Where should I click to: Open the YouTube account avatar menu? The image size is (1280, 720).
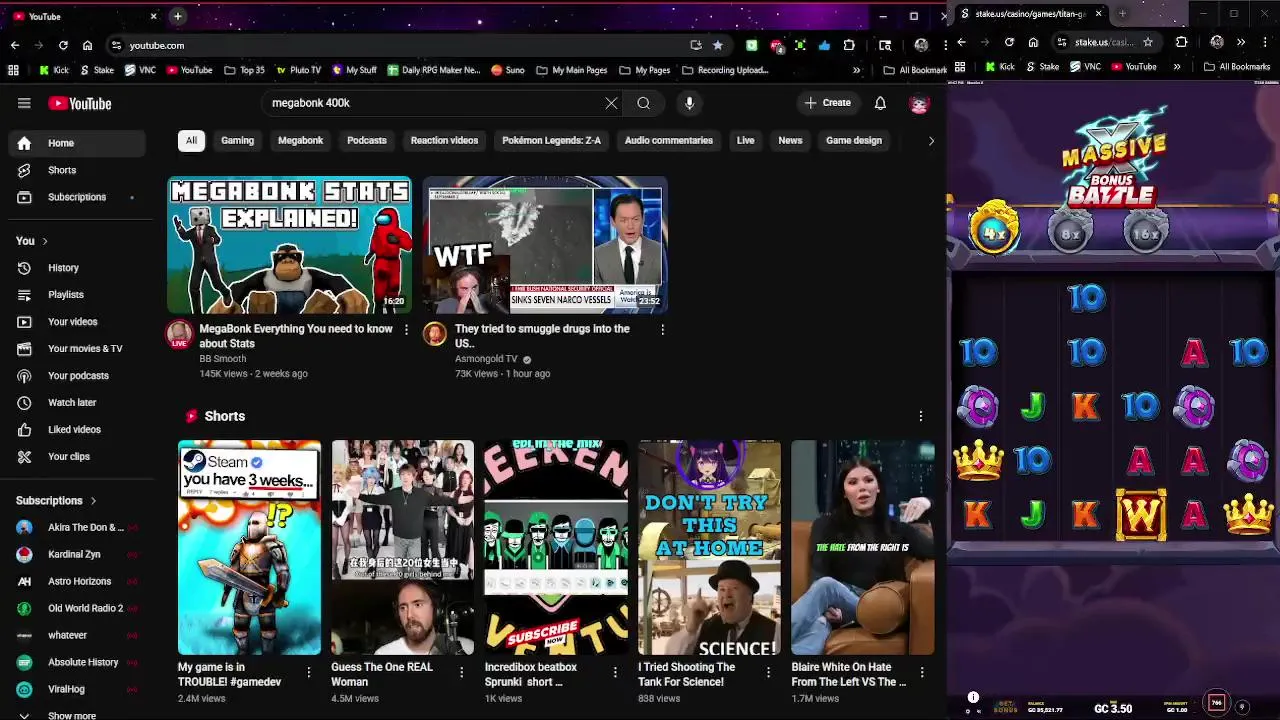[x=919, y=103]
